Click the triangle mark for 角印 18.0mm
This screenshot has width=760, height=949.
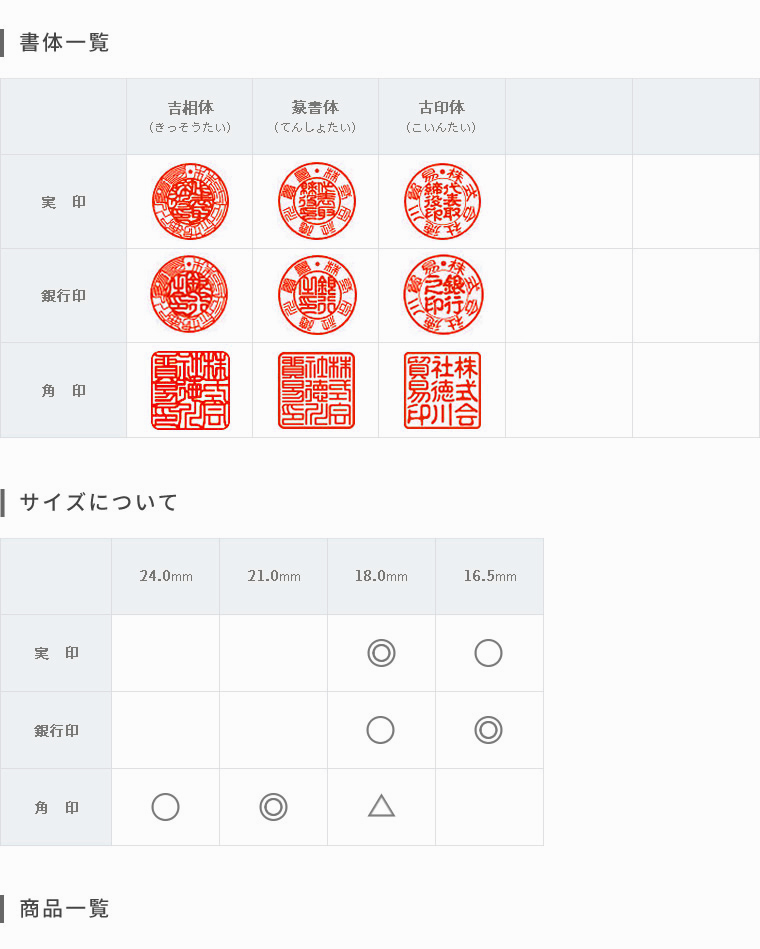[381, 806]
